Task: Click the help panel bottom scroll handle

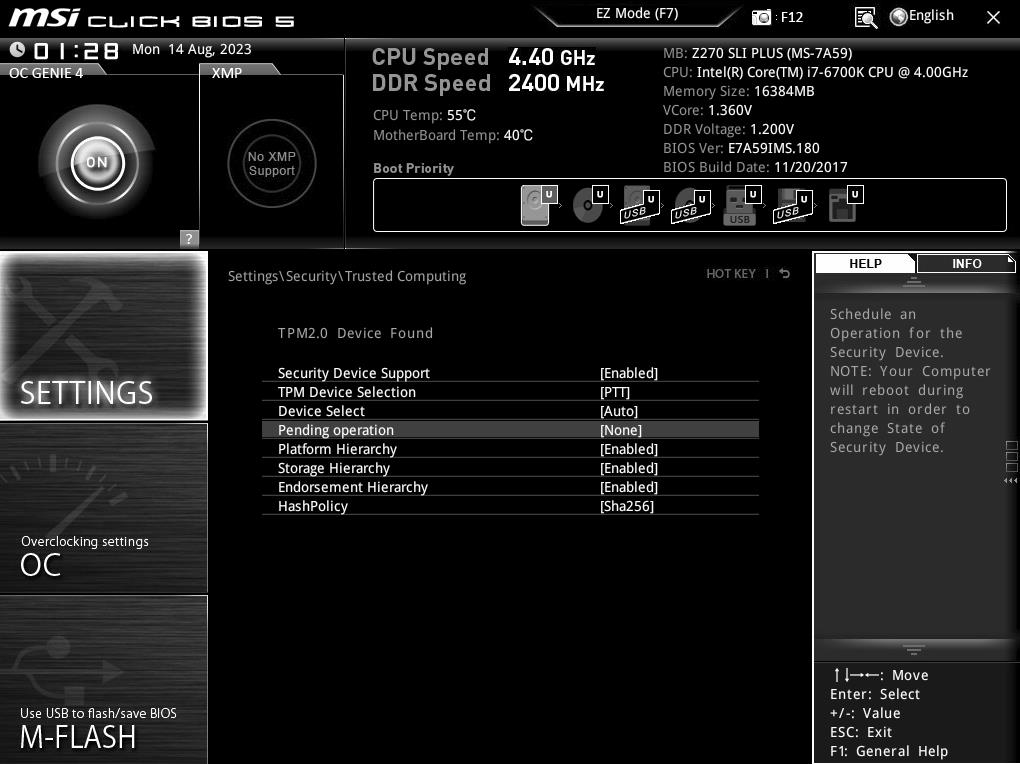Action: tap(913, 649)
